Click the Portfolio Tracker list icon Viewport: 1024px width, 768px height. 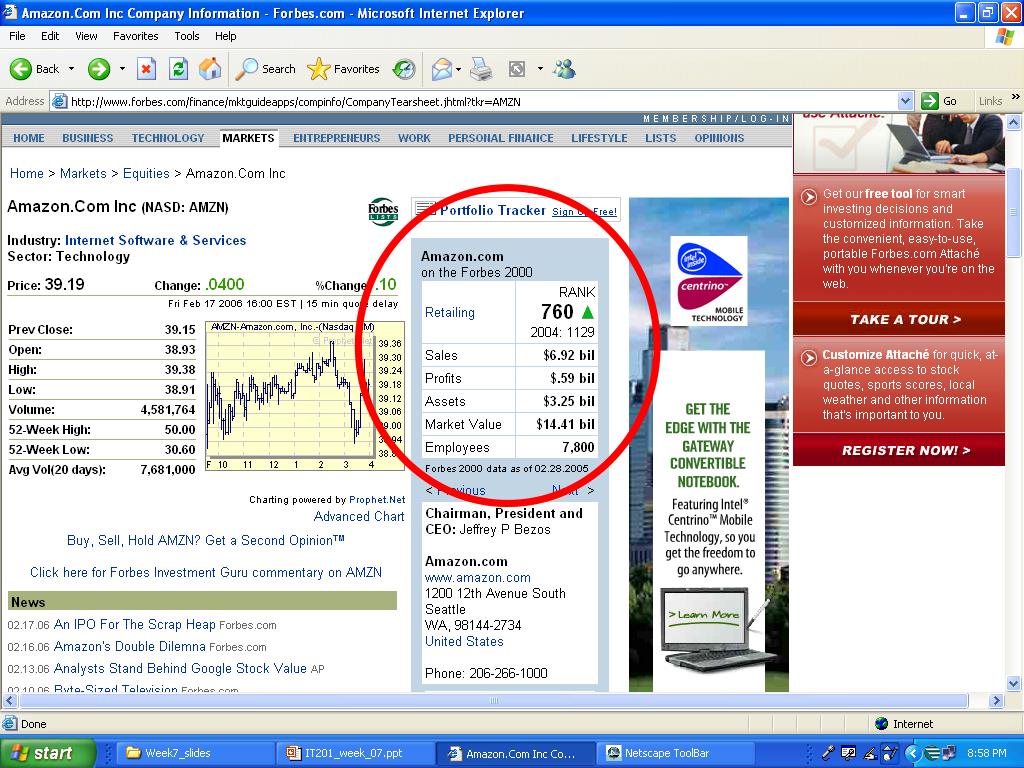[426, 210]
